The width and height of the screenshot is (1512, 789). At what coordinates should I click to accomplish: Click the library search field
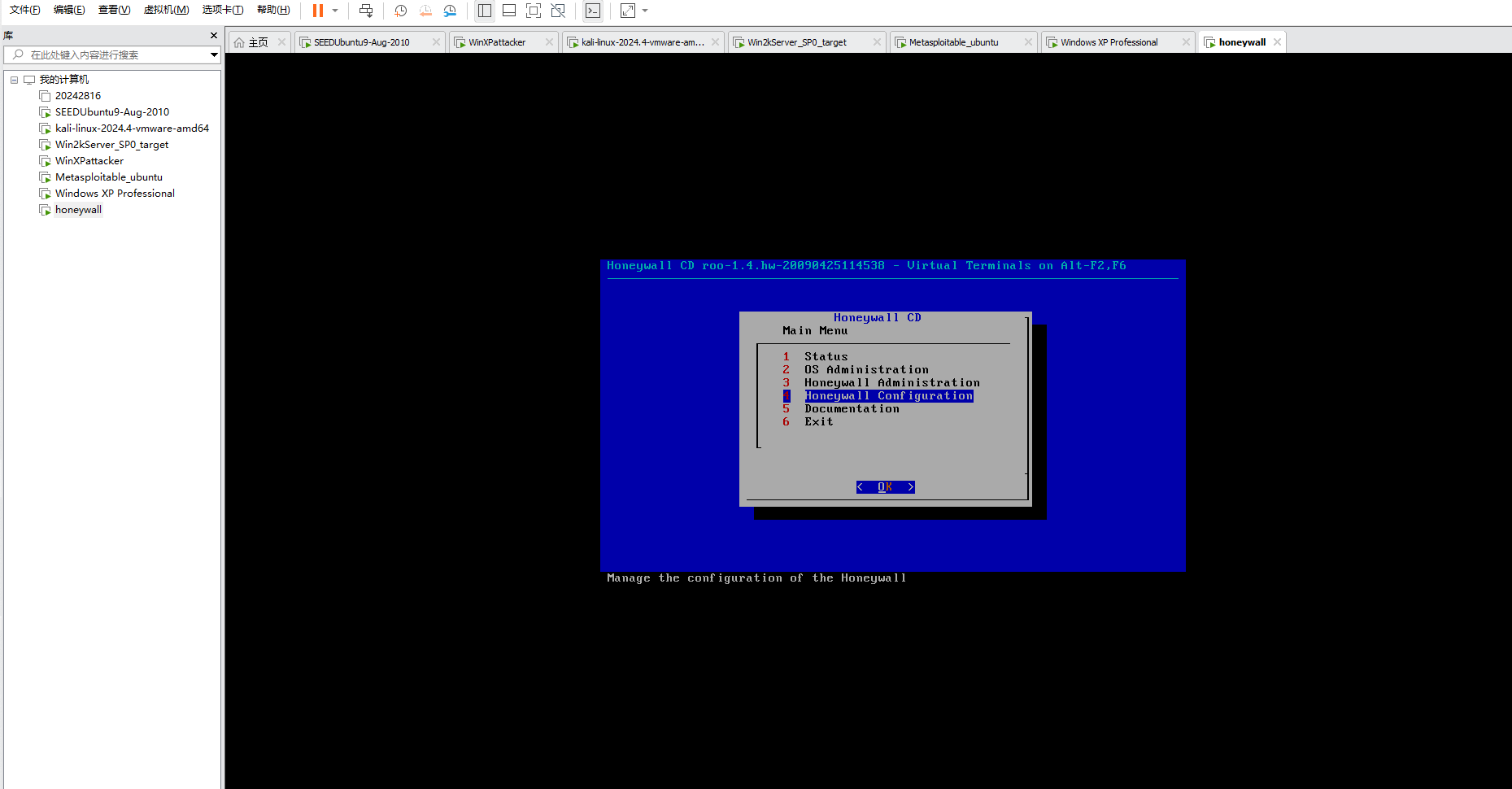coord(112,54)
